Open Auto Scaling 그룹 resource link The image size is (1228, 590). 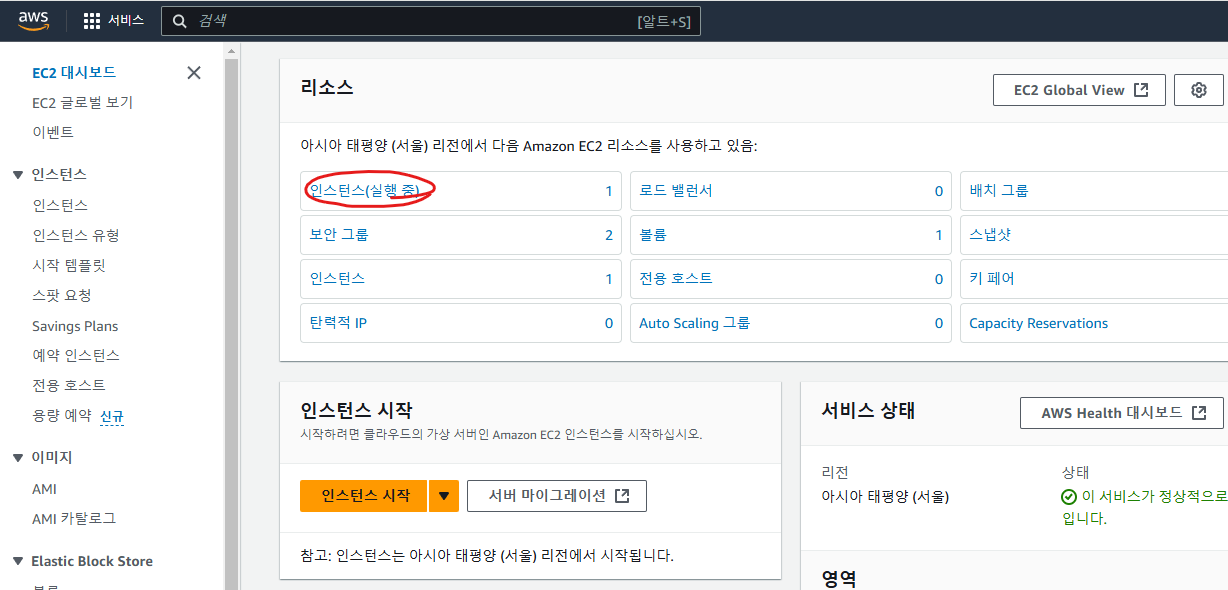(x=695, y=323)
